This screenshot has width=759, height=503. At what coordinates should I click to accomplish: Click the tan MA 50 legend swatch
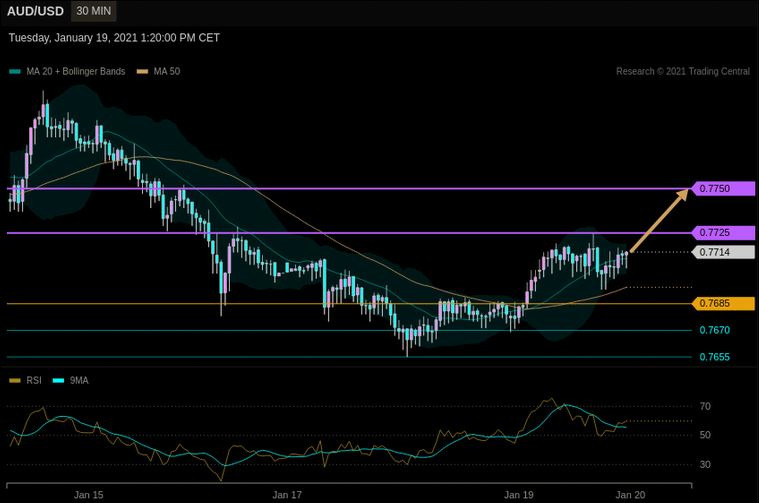click(142, 72)
